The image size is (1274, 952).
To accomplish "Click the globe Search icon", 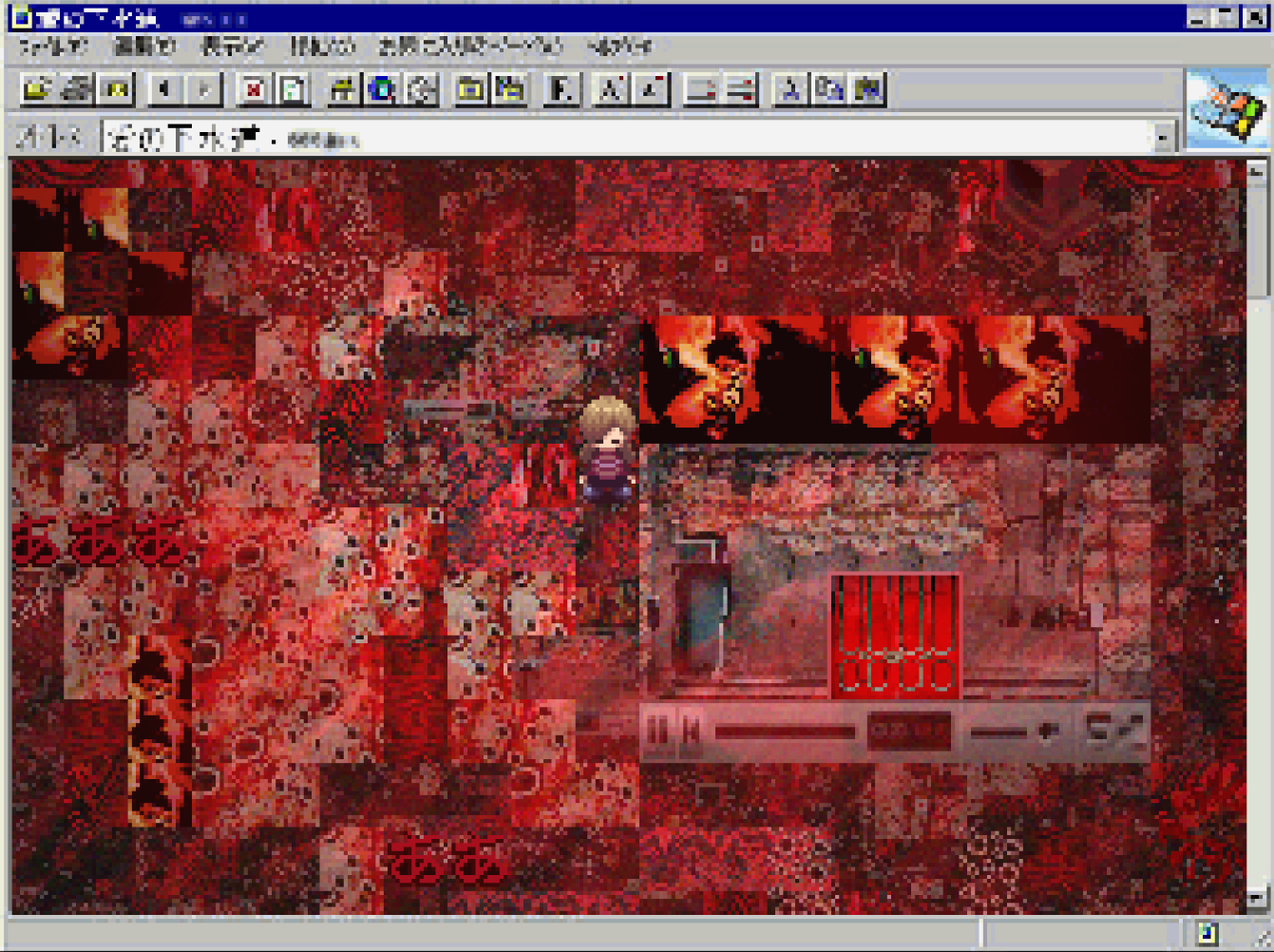I will [x=383, y=89].
